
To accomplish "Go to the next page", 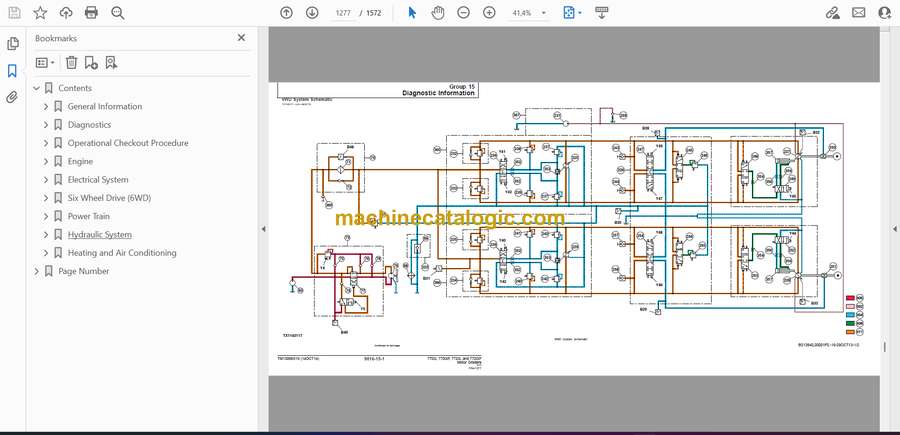I will 312,13.
